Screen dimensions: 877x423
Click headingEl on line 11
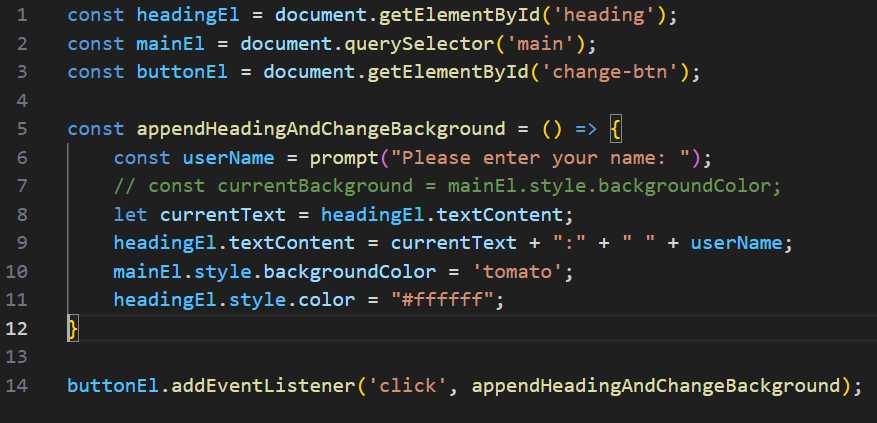pos(165,300)
